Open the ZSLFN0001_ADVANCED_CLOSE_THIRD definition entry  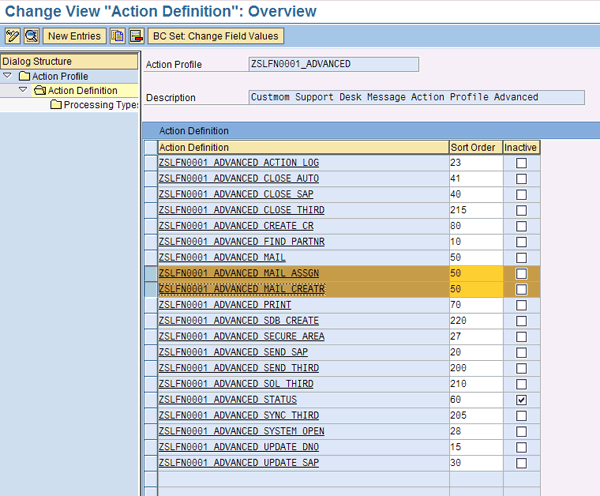pos(241,210)
